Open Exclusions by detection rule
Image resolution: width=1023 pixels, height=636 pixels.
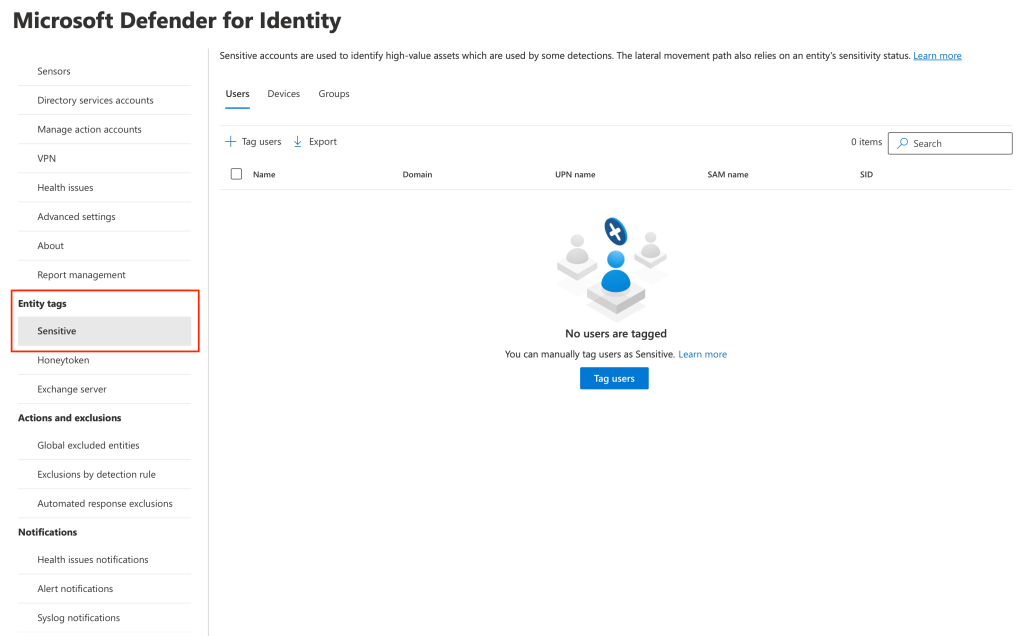(x=94, y=474)
